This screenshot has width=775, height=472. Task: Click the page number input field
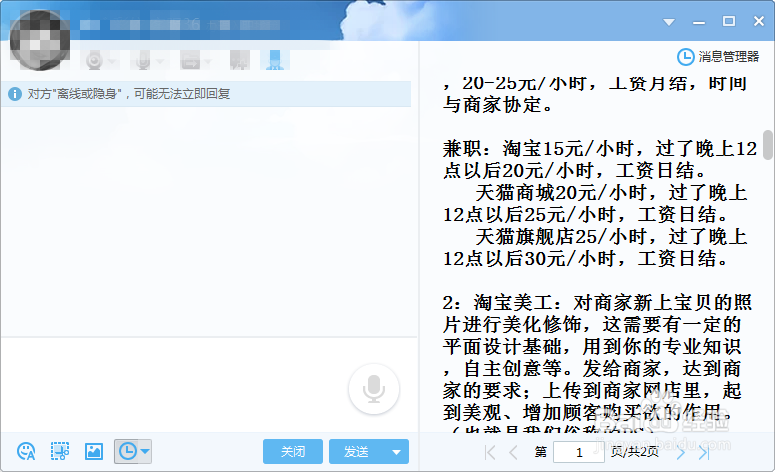pos(579,452)
